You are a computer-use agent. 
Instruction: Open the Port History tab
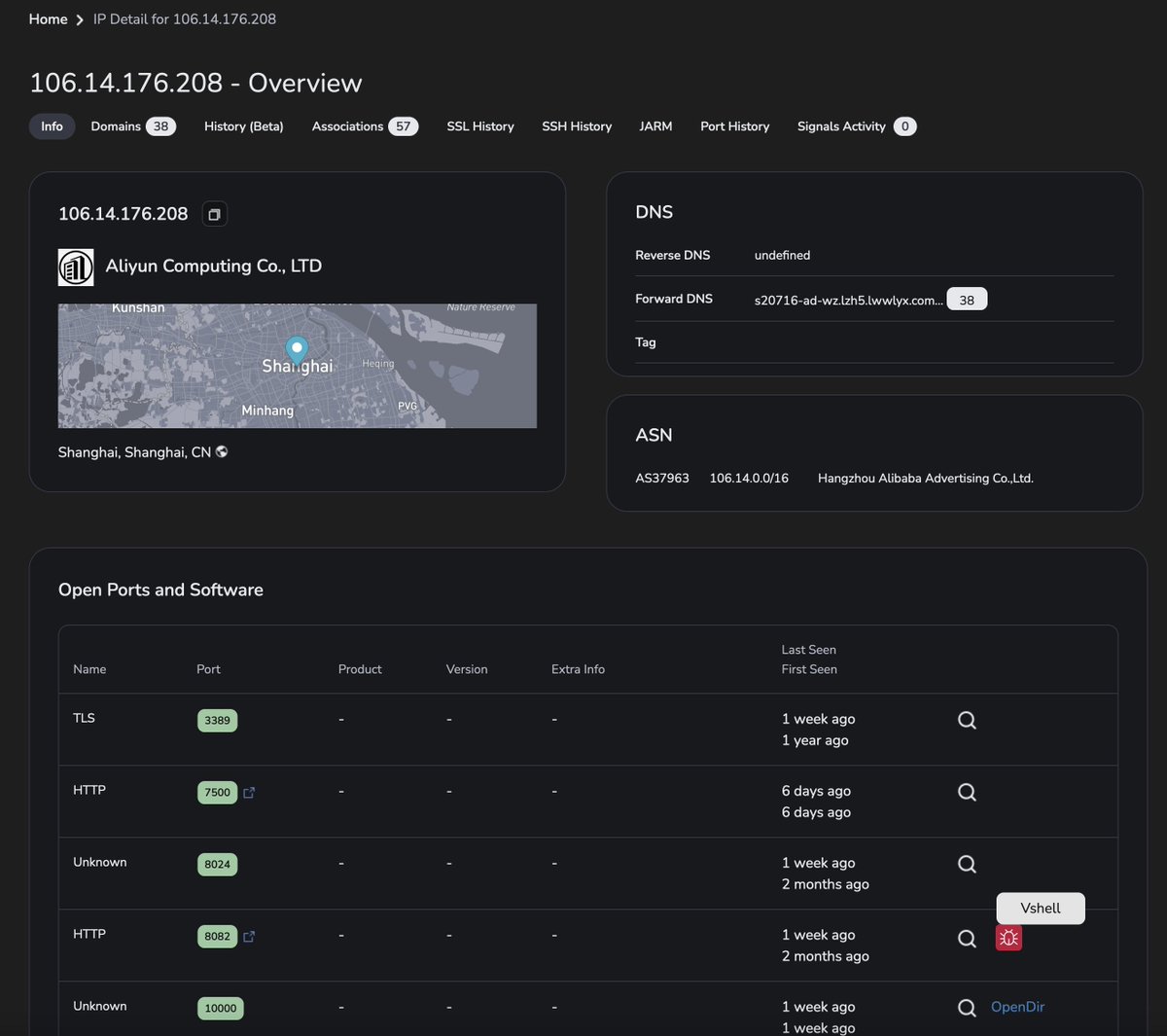click(734, 126)
